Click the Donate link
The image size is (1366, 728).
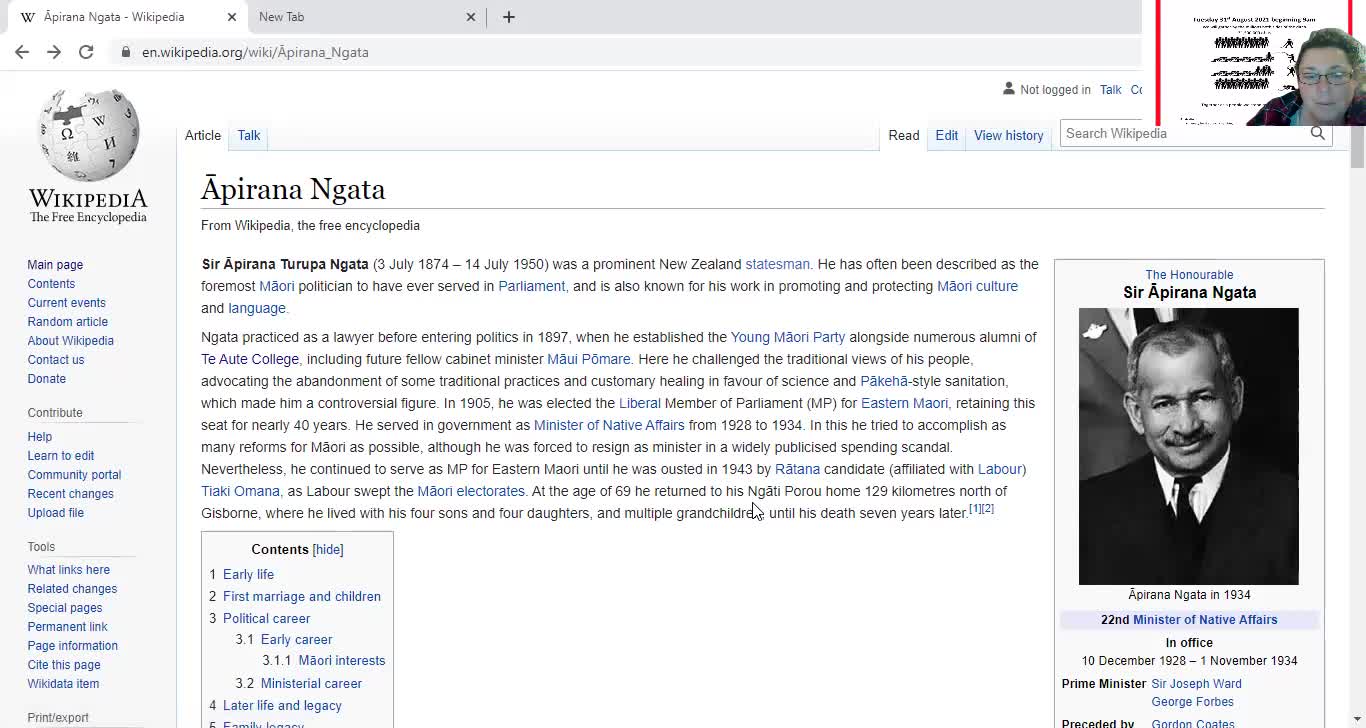[x=46, y=379]
